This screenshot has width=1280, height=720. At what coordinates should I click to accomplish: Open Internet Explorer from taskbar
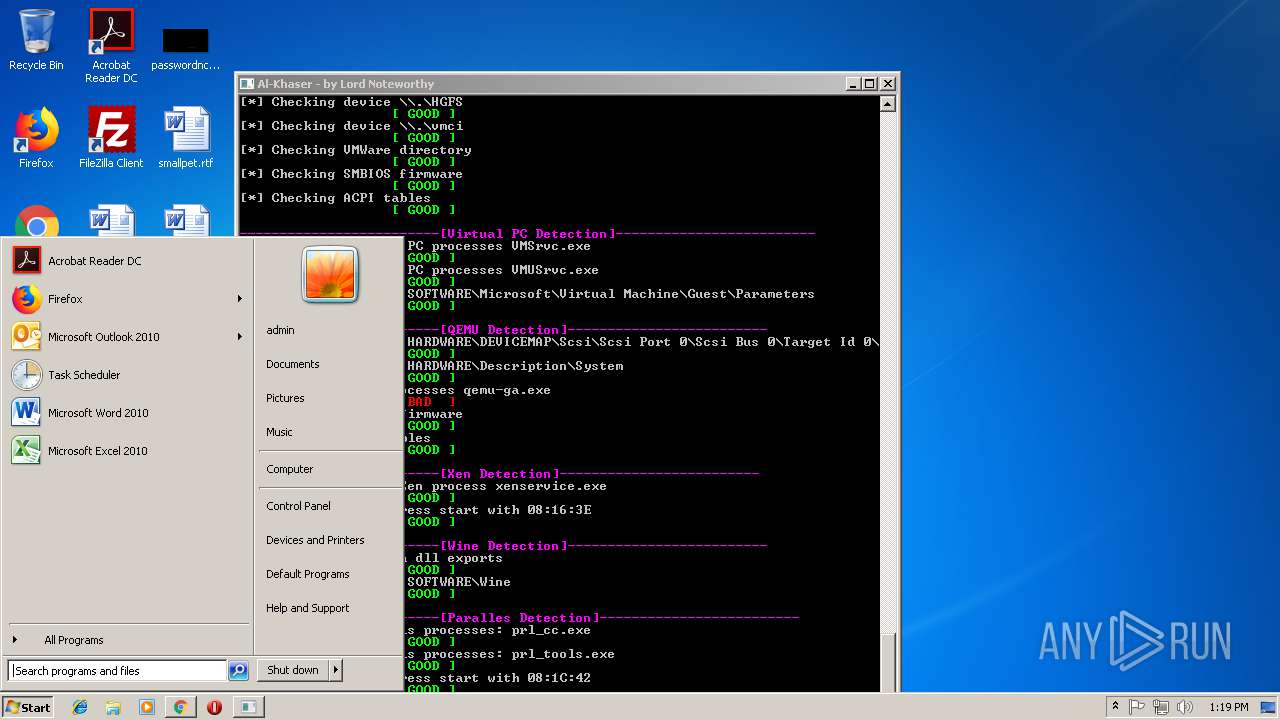coord(80,707)
